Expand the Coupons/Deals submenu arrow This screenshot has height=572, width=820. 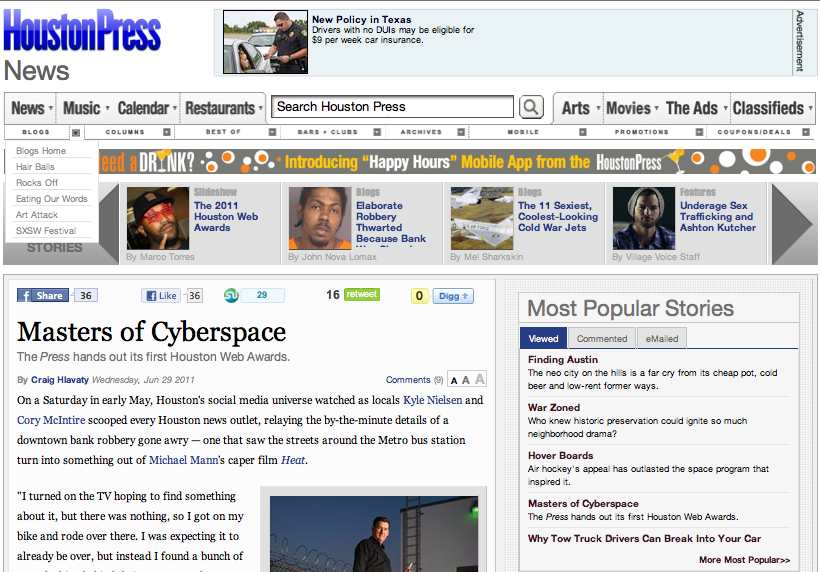tap(806, 132)
